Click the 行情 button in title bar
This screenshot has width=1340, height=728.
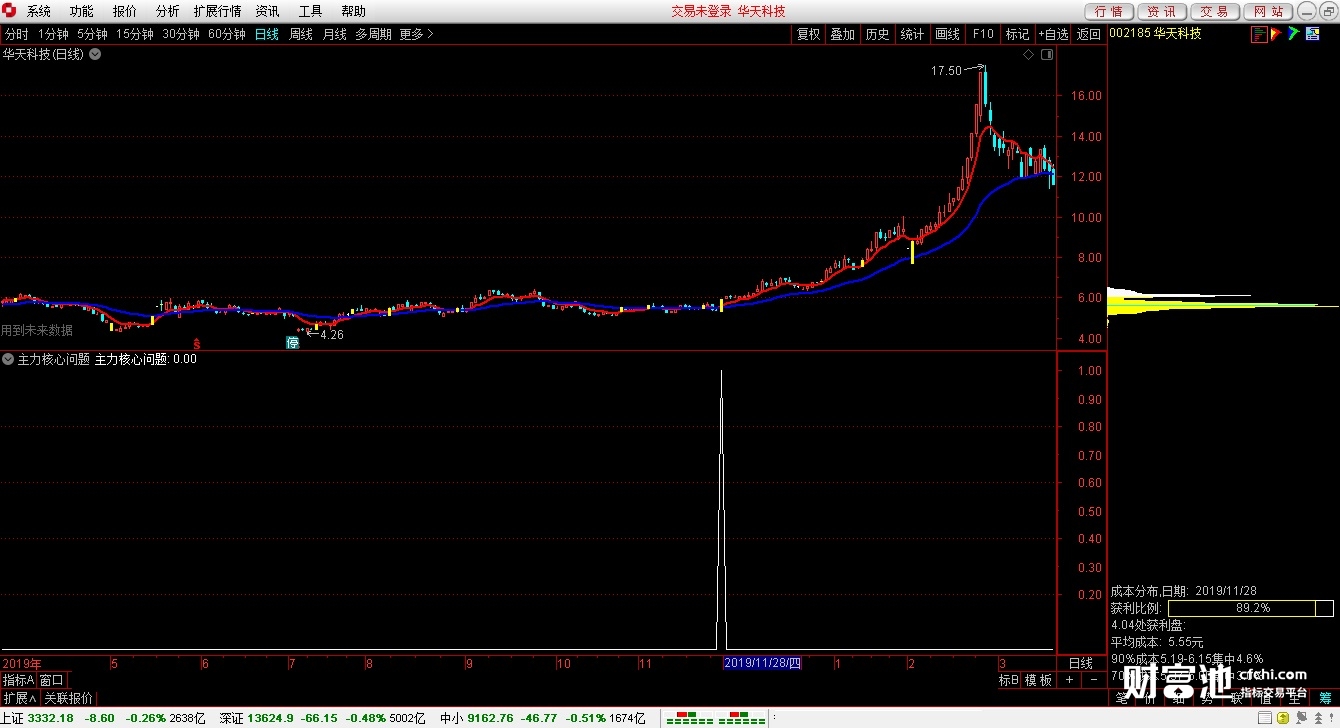pyautogui.click(x=1109, y=11)
